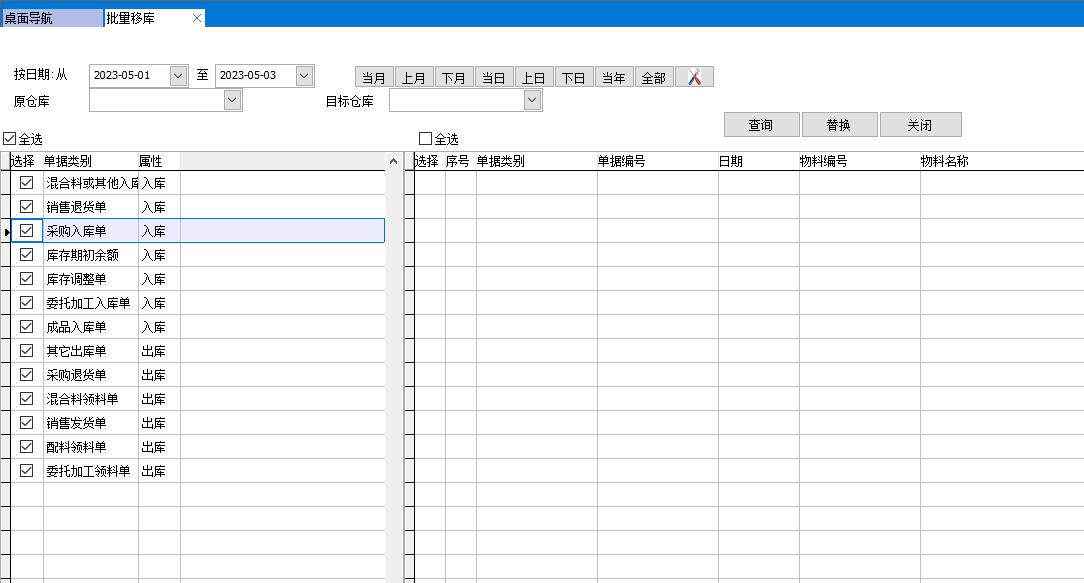Set date range with 当月 button

tap(374, 78)
